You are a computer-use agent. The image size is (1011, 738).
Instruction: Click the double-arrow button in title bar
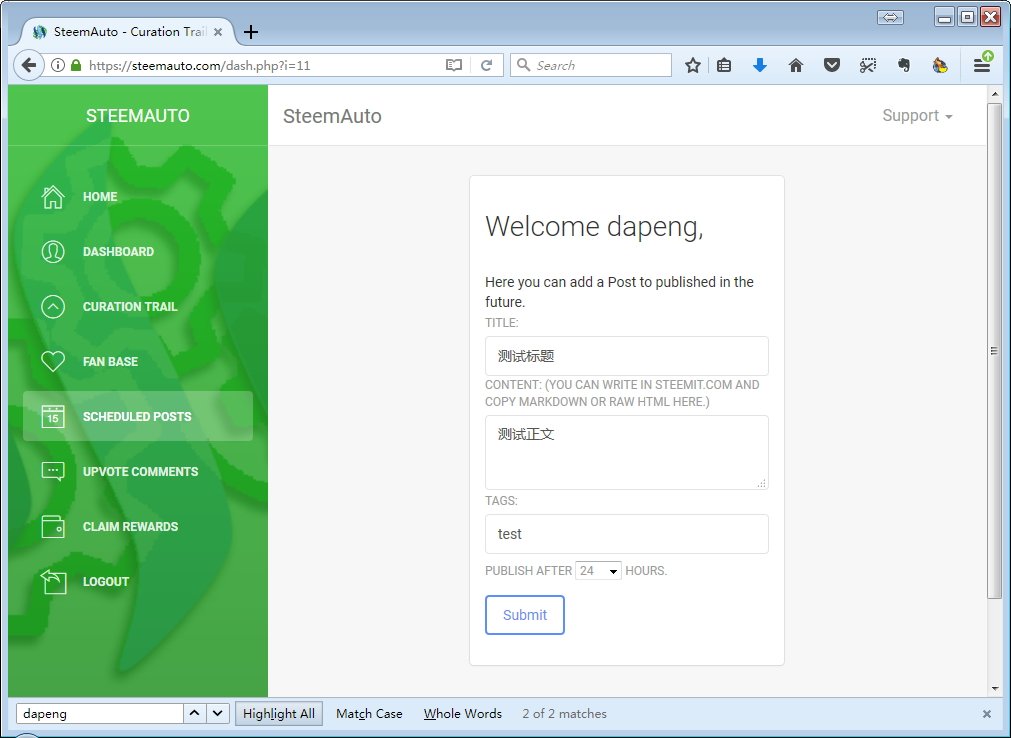click(x=890, y=17)
